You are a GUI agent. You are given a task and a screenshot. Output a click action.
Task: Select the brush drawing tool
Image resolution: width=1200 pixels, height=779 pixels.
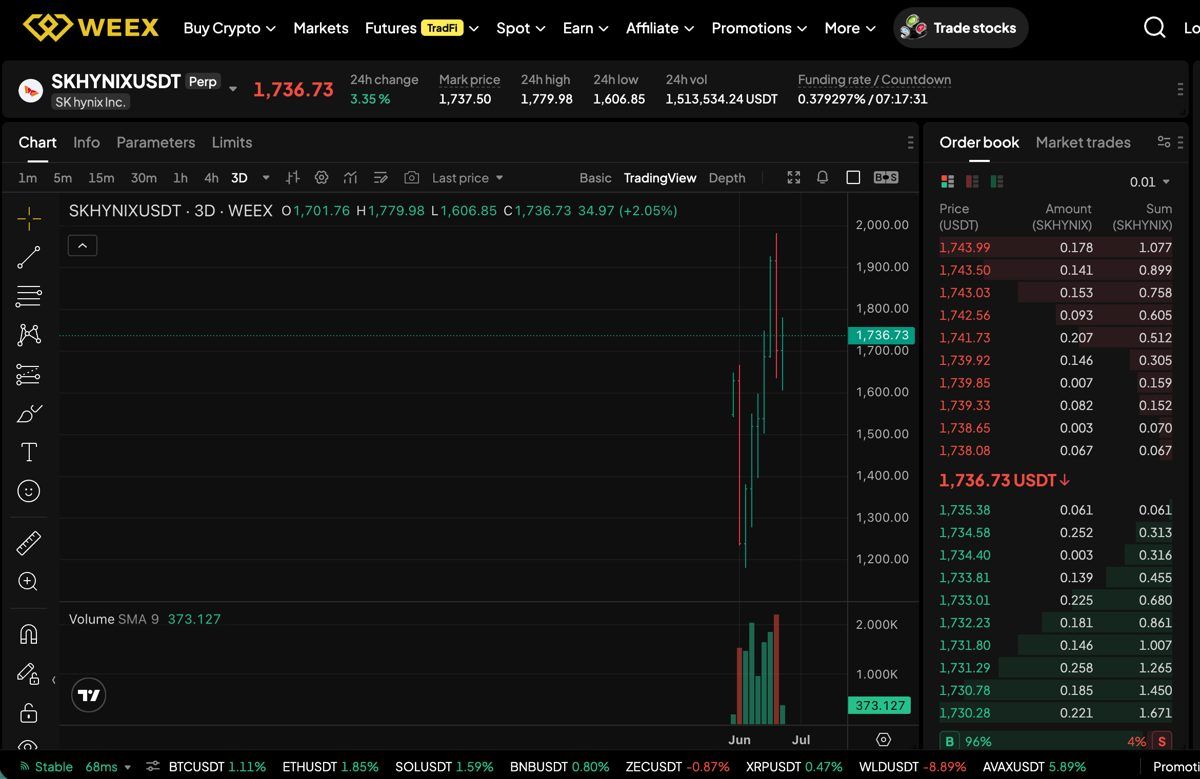tap(29, 413)
